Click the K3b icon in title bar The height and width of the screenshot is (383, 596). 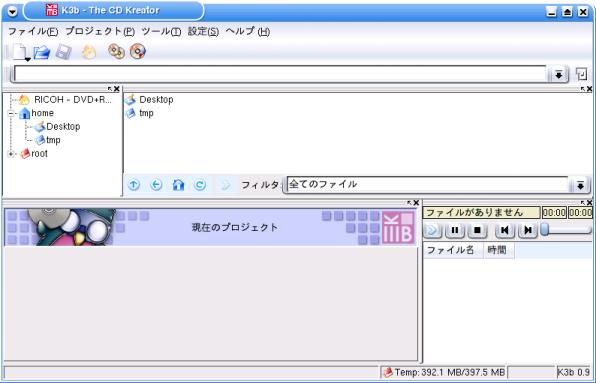pyautogui.click(x=52, y=10)
